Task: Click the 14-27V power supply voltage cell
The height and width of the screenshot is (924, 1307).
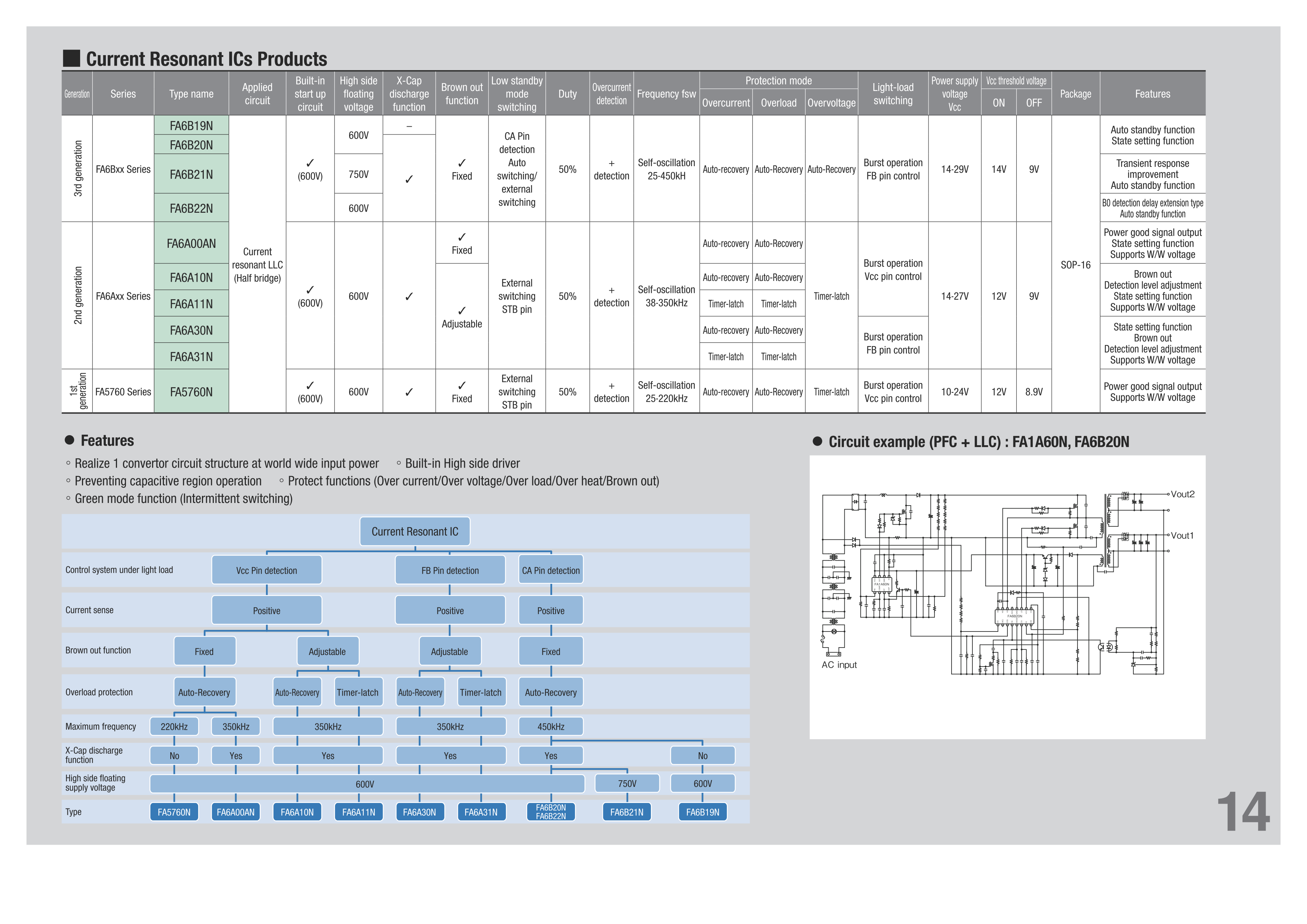Action: (955, 296)
